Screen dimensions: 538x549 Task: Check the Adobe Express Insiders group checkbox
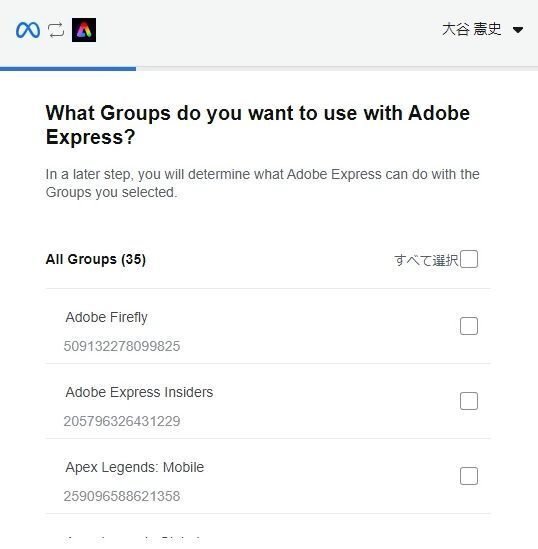pos(469,401)
